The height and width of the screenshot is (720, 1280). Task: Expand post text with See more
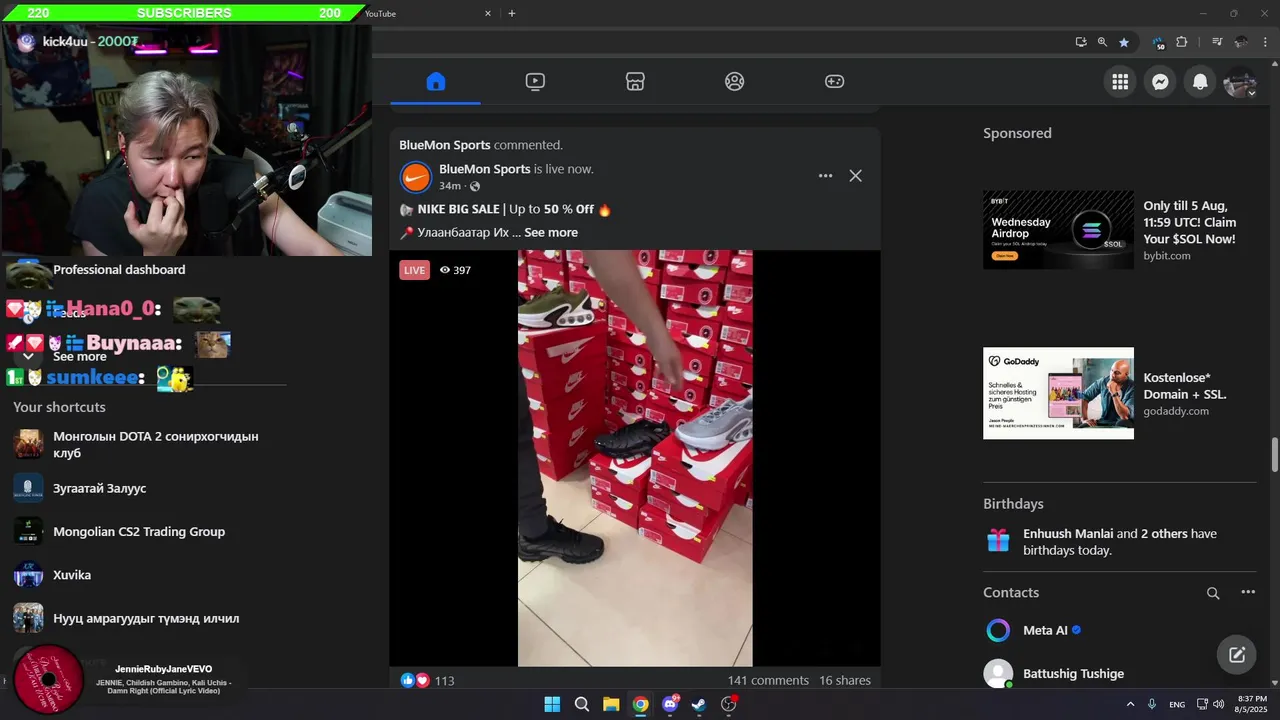pyautogui.click(x=551, y=232)
